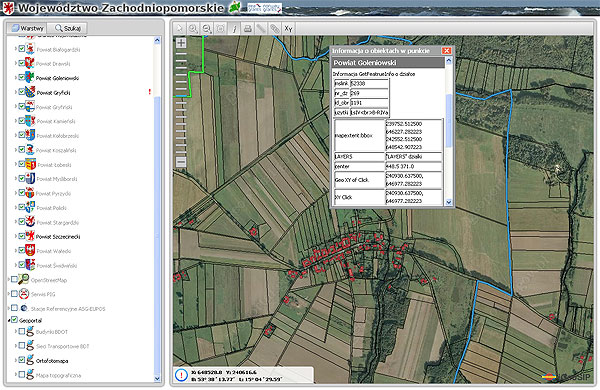Click the Powiat Białogardzki coat of arms icon
This screenshot has width=600, height=390.
[30, 49]
